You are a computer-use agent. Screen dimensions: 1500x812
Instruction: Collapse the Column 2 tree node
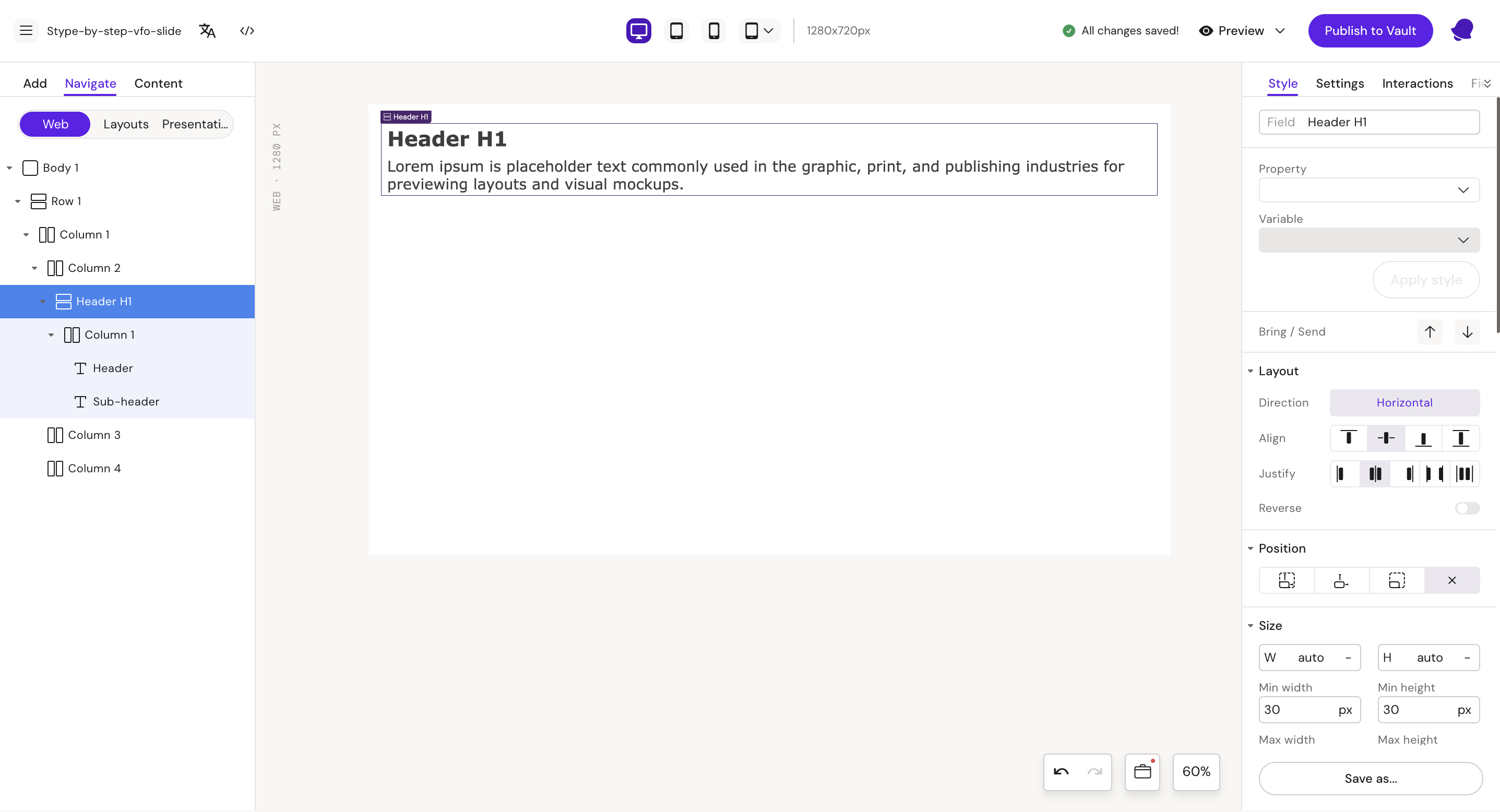point(34,268)
